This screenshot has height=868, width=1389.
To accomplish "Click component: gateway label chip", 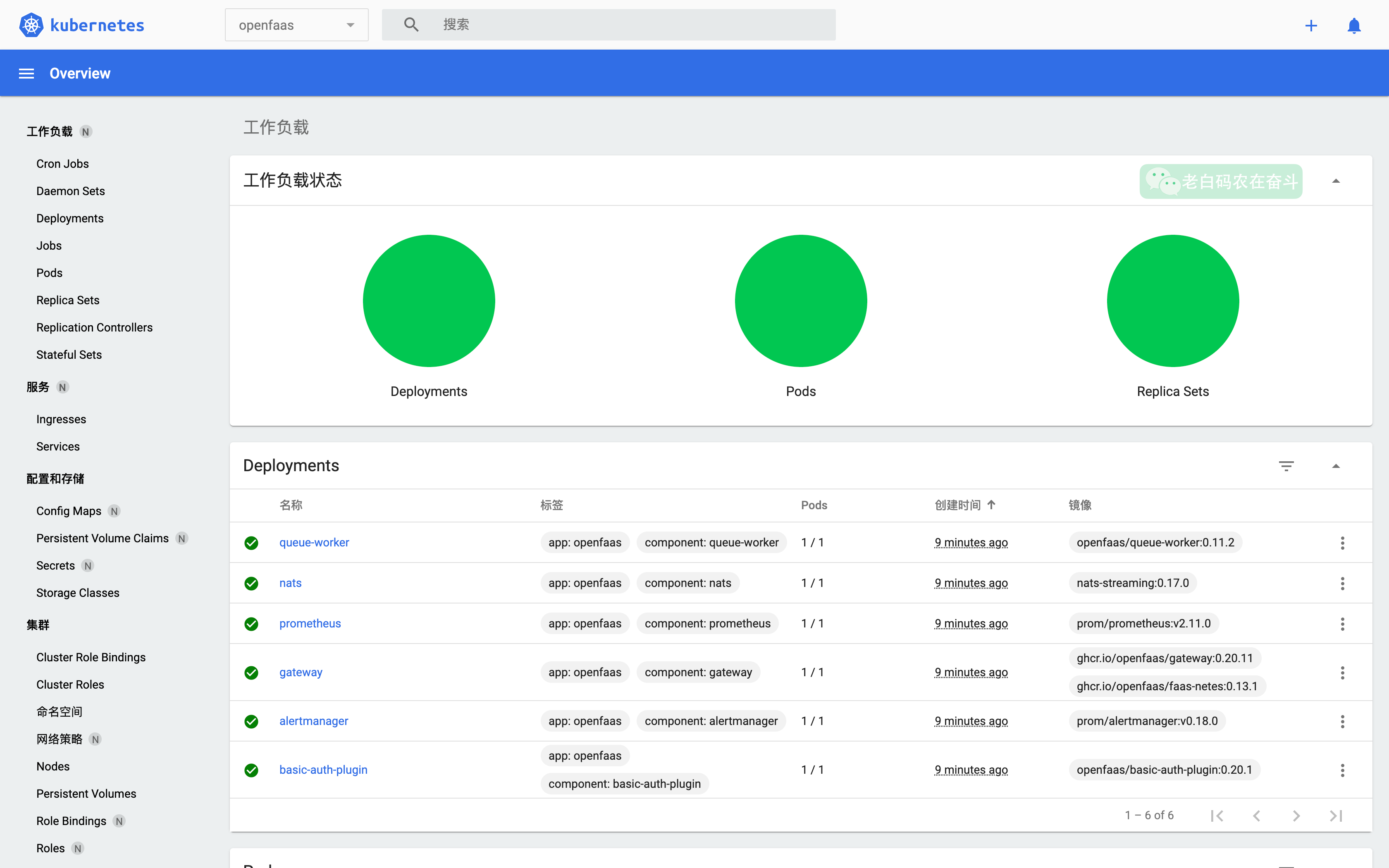I will click(698, 672).
